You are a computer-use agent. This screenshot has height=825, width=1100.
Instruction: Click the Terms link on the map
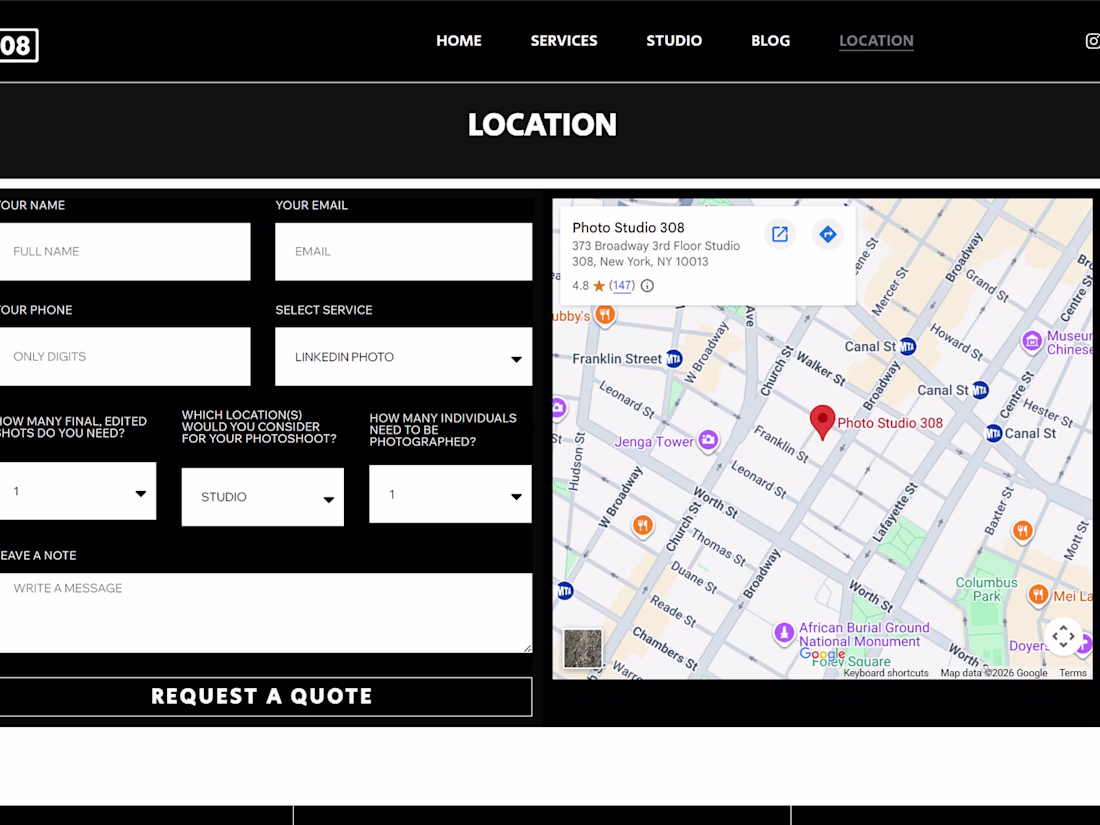pyautogui.click(x=1073, y=673)
